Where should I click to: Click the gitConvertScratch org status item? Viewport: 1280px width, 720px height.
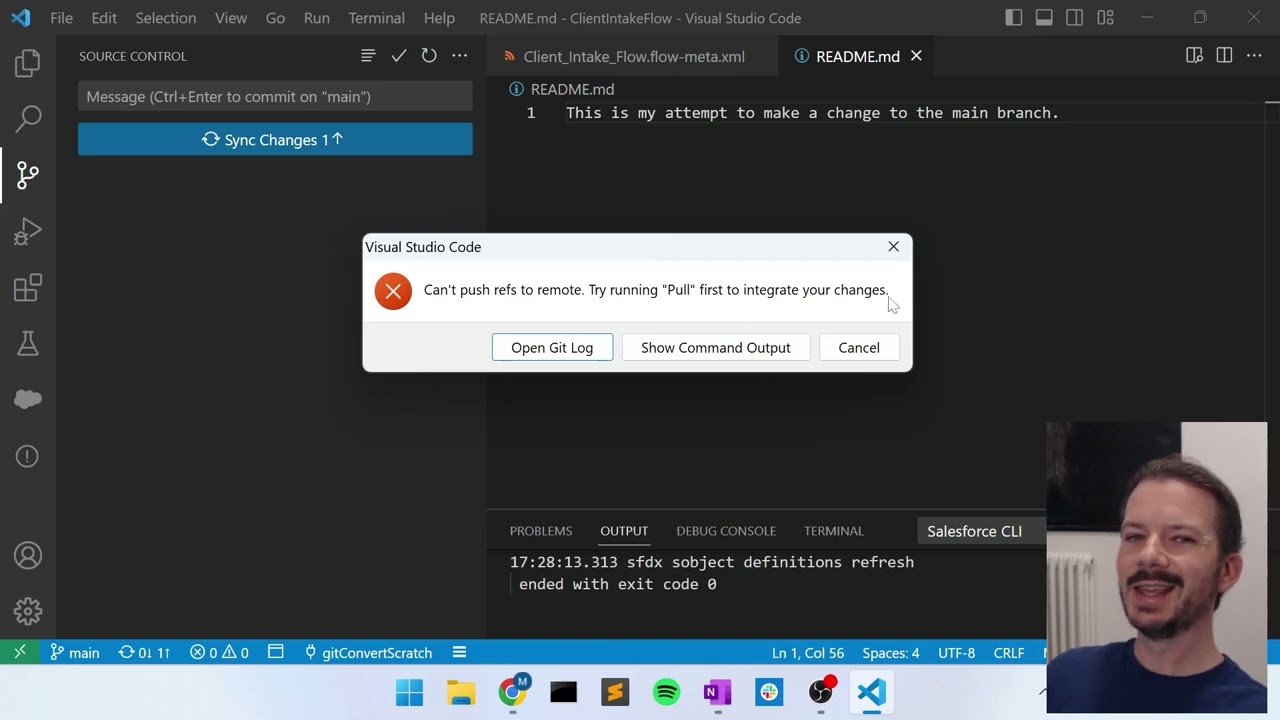tap(368, 652)
